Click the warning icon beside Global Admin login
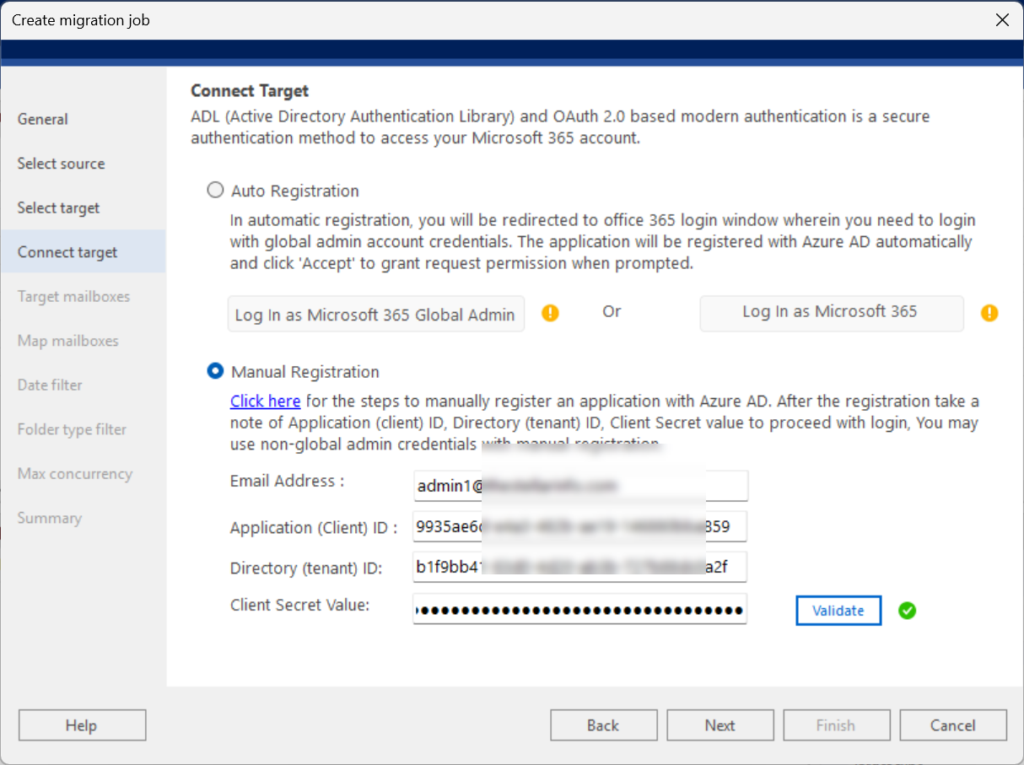This screenshot has width=1024, height=765. (550, 314)
